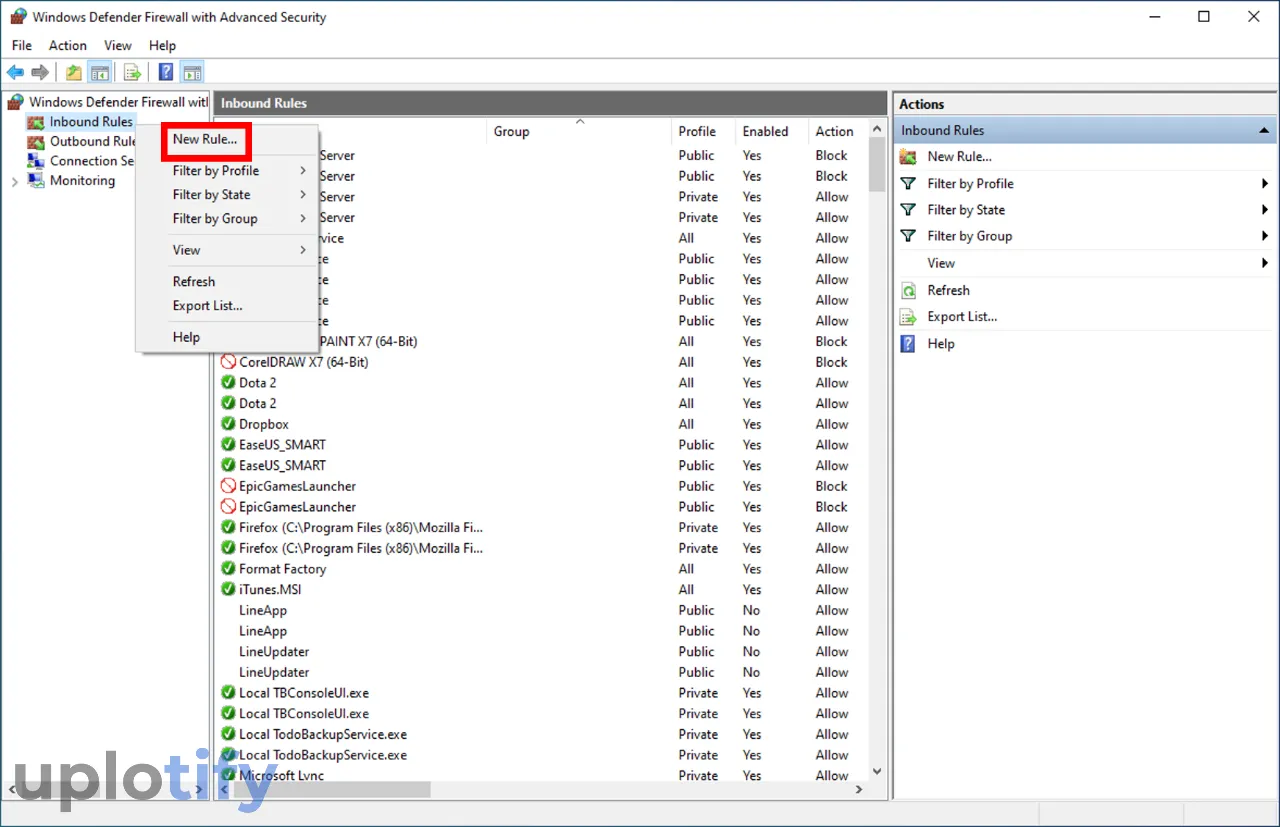Click the green check icon beside Dropbox
Image resolution: width=1280 pixels, height=827 pixels.
click(228, 424)
